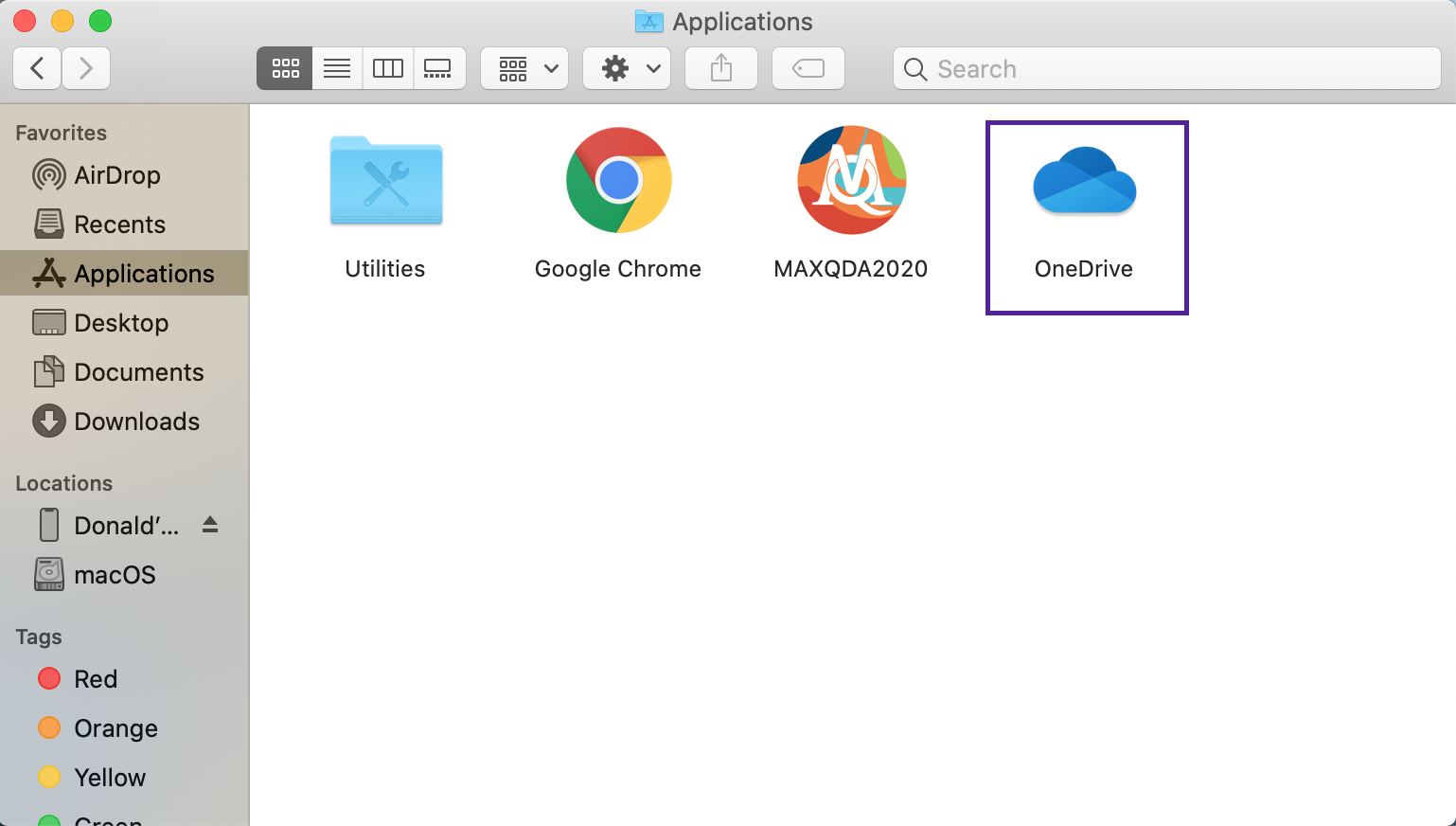Viewport: 1456px width, 826px height.
Task: Click the Share toolbar button
Action: click(x=721, y=68)
